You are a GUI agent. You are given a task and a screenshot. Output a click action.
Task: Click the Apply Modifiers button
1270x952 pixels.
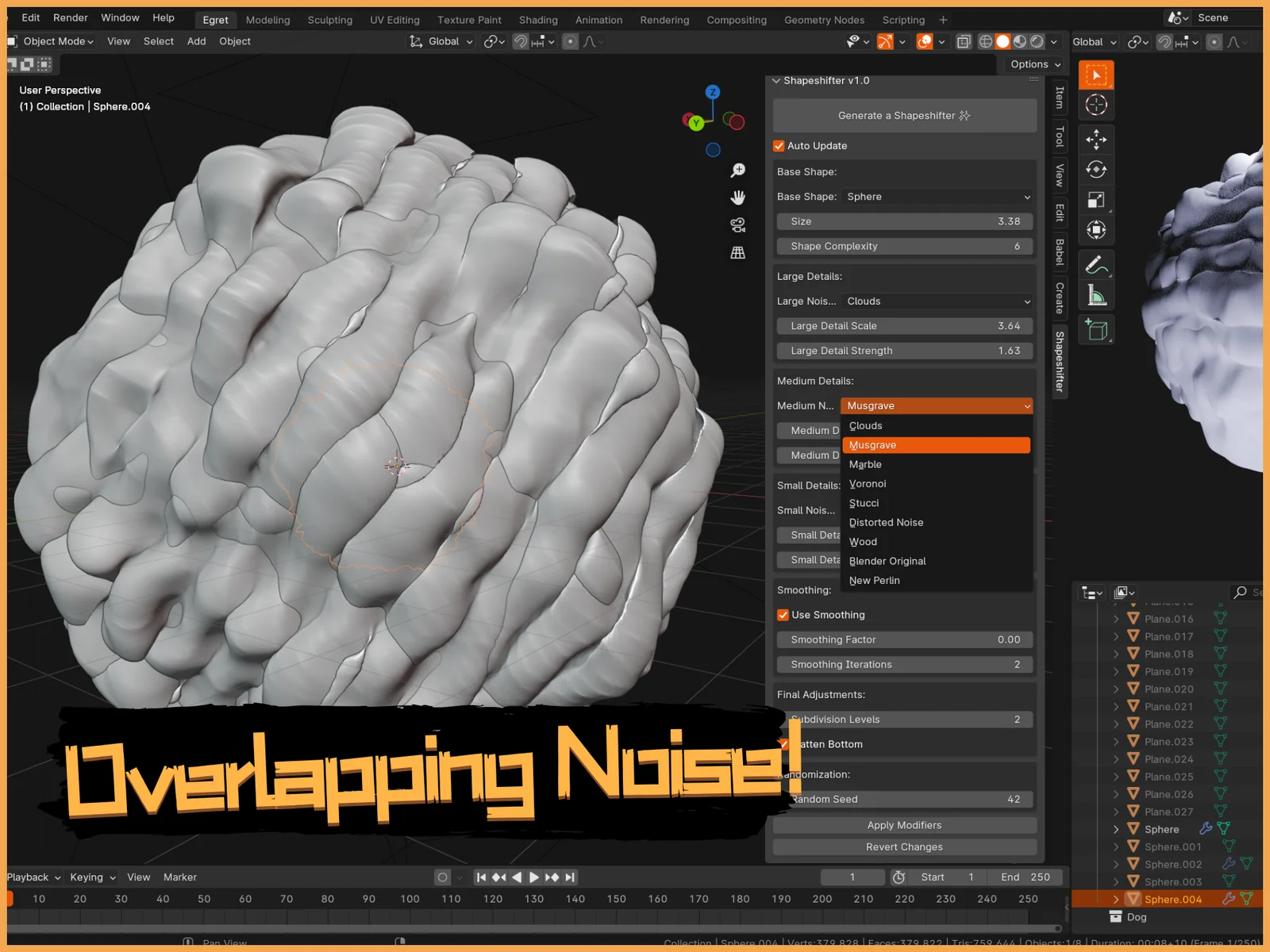click(x=904, y=824)
